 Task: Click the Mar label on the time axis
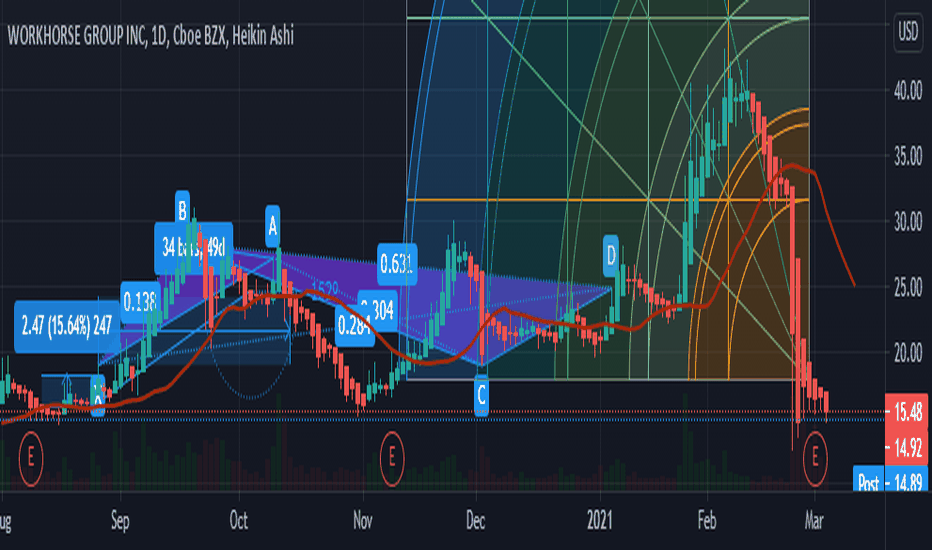(814, 521)
